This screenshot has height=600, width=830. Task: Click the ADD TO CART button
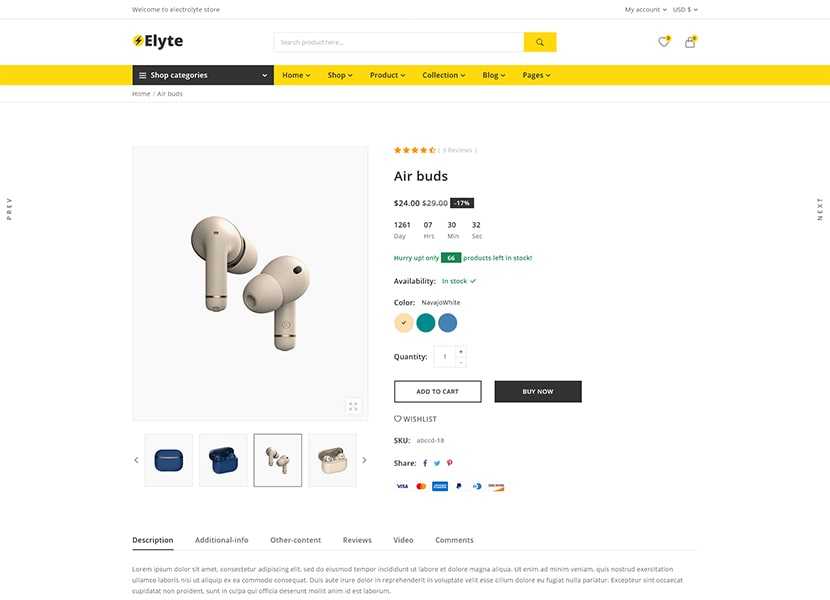438,391
